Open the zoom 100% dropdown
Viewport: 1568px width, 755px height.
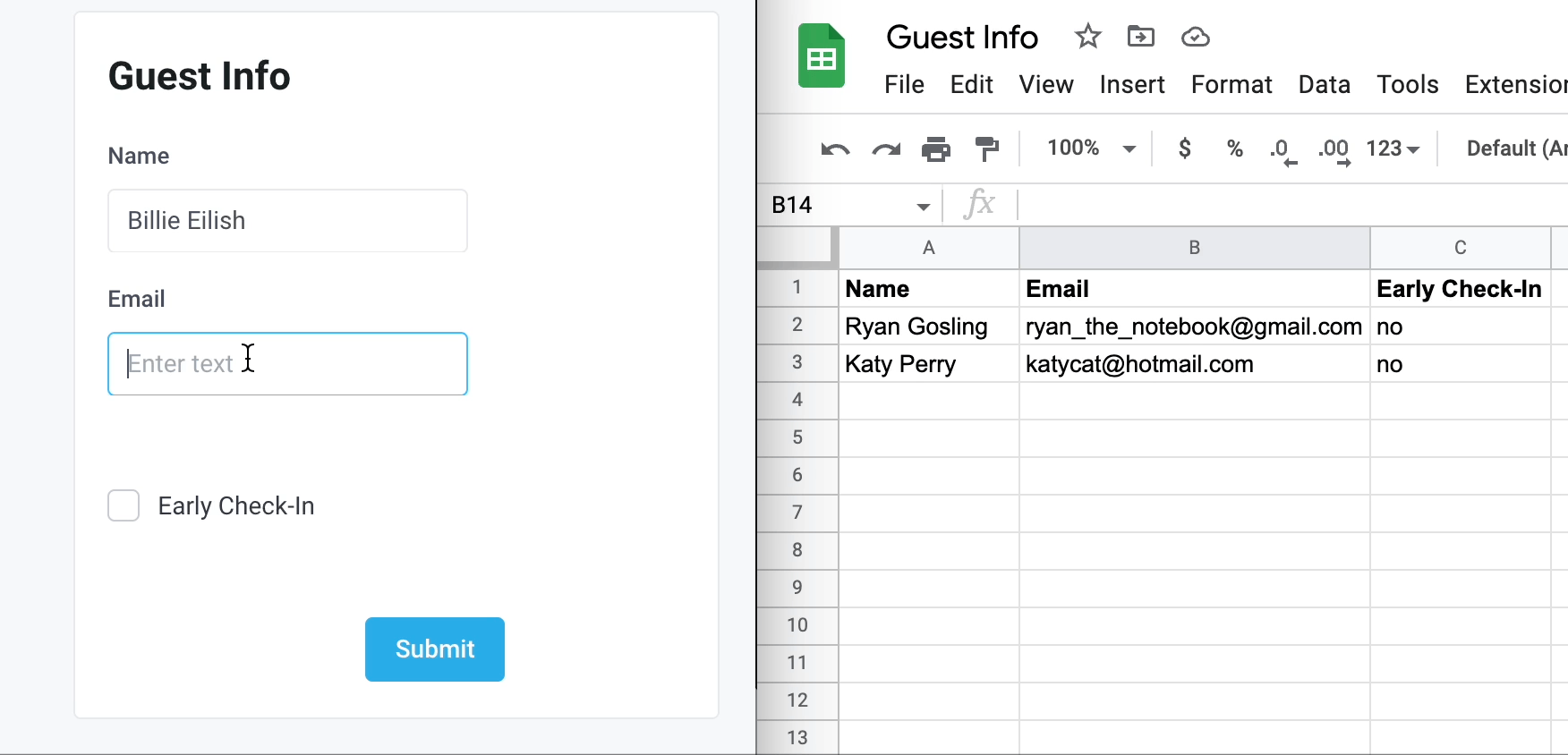tap(1092, 148)
